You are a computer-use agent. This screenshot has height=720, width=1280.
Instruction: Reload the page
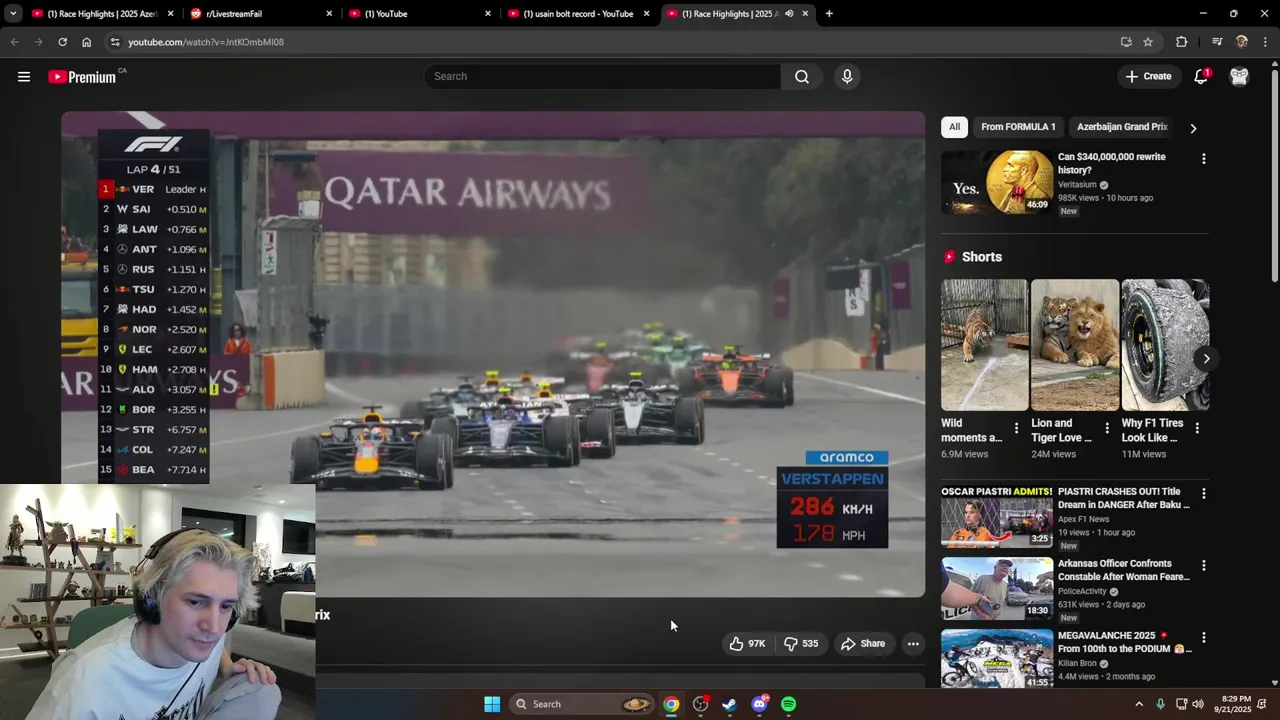click(62, 42)
